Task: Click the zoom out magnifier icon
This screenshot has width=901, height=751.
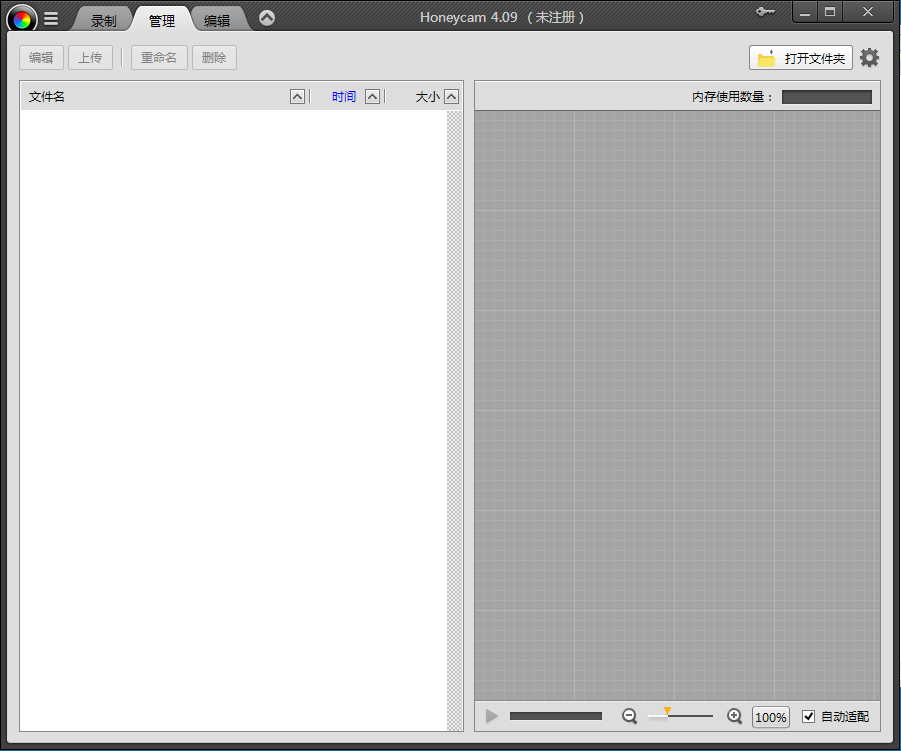Action: point(629,716)
